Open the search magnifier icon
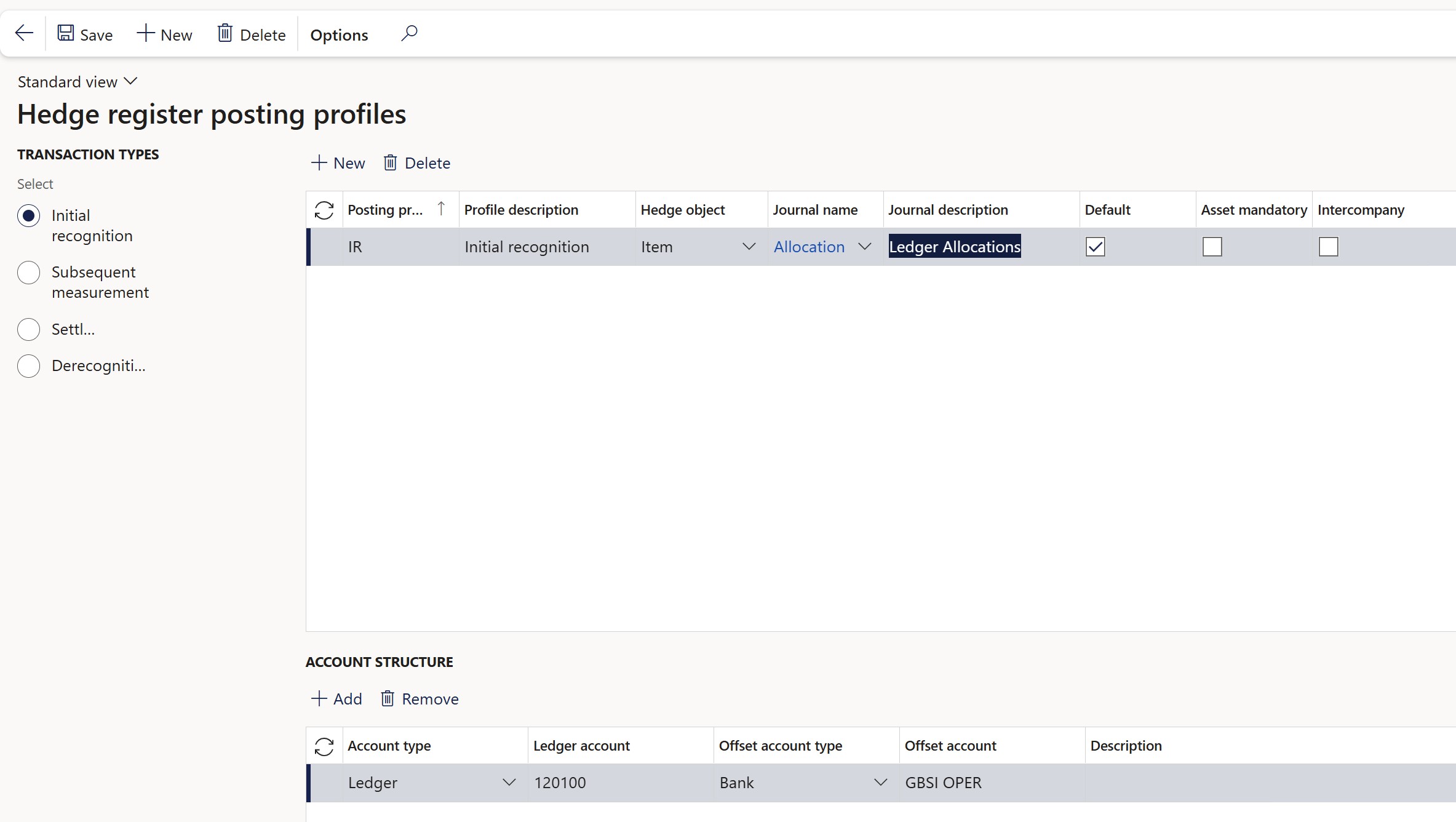This screenshot has width=1456, height=822. [x=409, y=33]
